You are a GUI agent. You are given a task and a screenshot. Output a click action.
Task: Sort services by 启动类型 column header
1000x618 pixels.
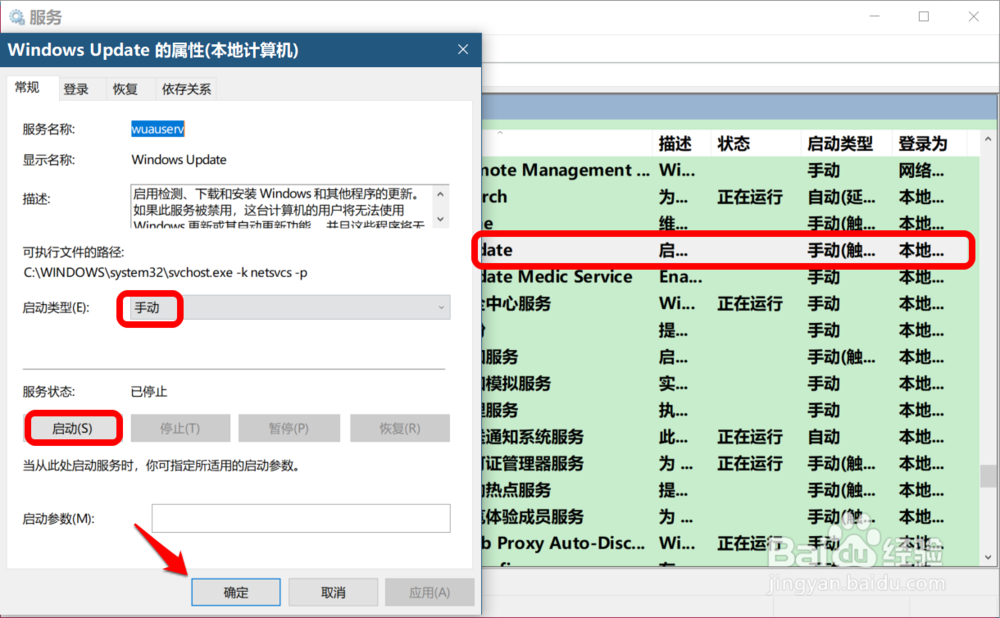click(x=846, y=143)
